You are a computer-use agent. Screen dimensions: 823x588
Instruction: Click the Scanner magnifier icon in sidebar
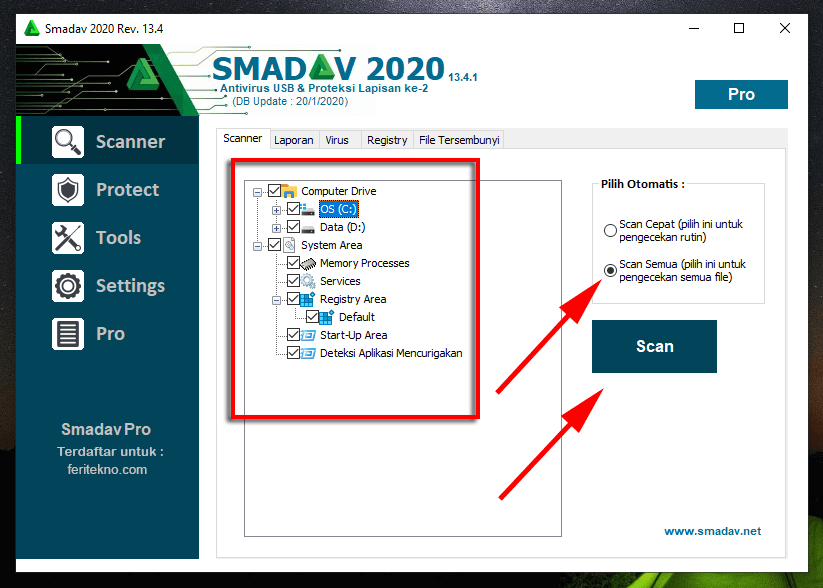(x=68, y=142)
